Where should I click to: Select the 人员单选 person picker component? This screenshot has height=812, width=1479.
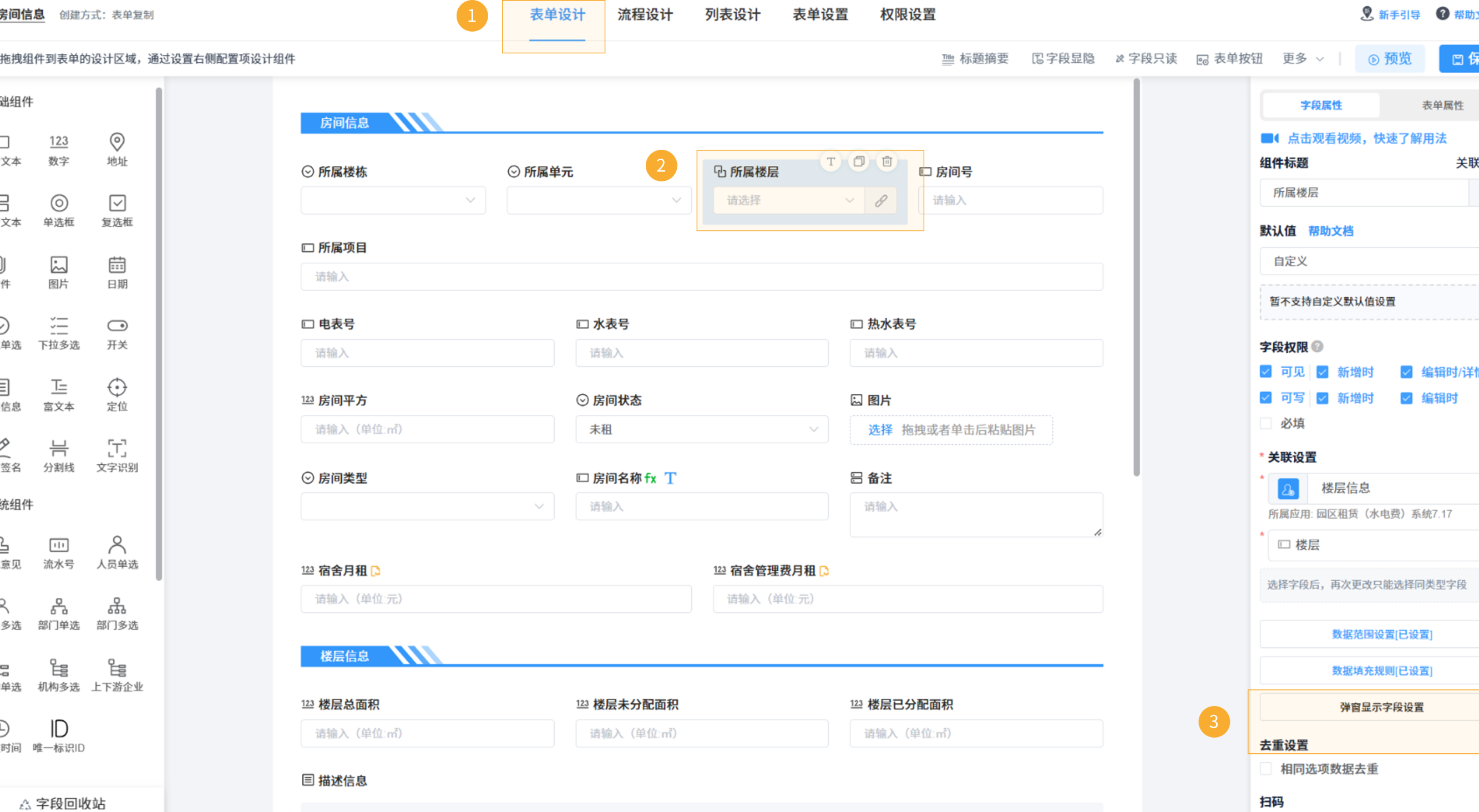(117, 552)
